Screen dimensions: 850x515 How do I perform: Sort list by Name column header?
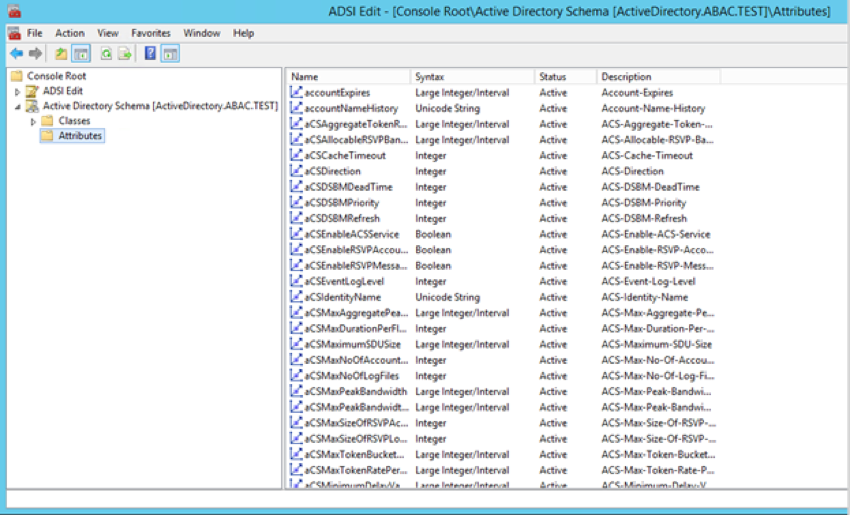pos(349,76)
